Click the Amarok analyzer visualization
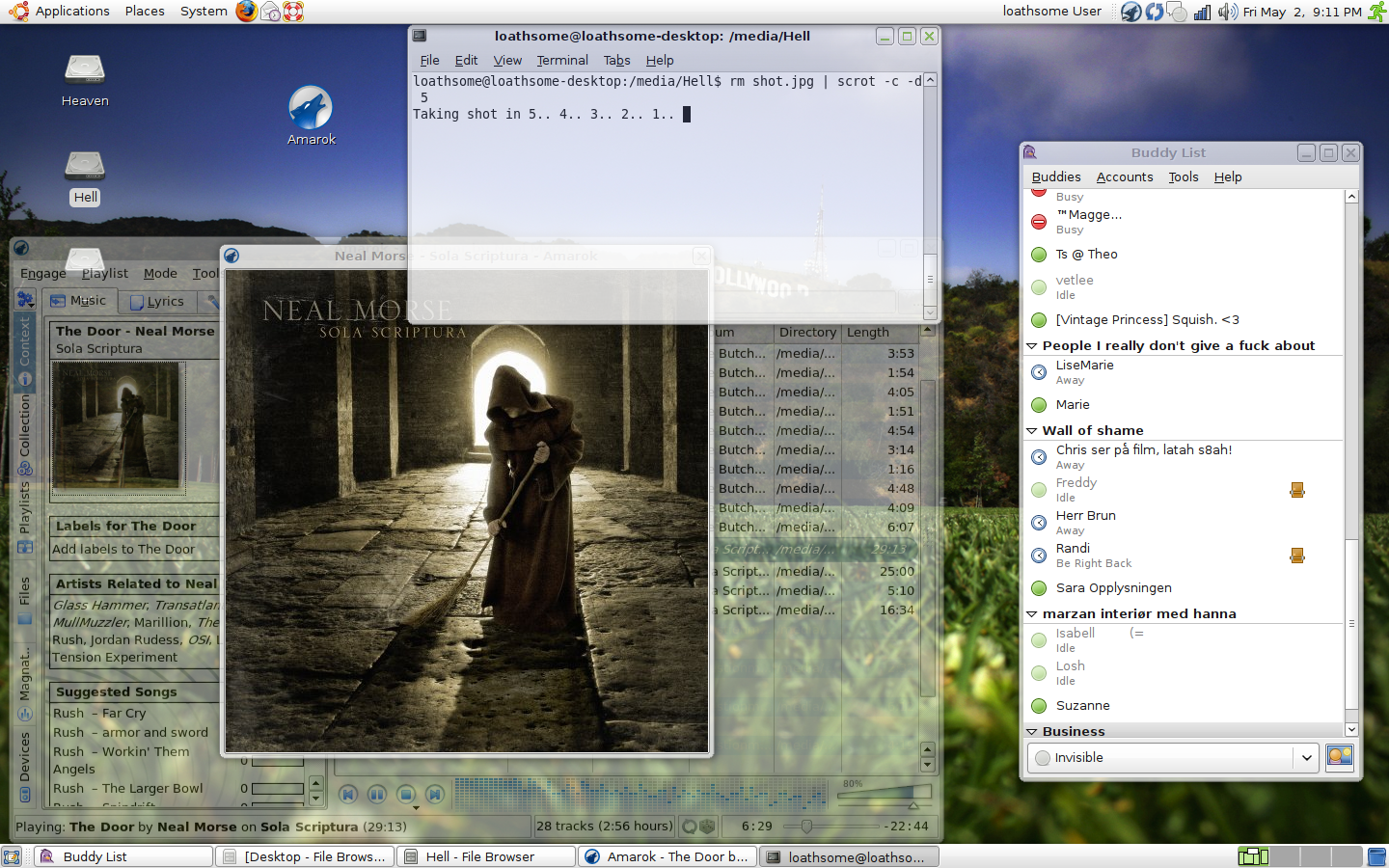The height and width of the screenshot is (868, 1389). click(640, 793)
